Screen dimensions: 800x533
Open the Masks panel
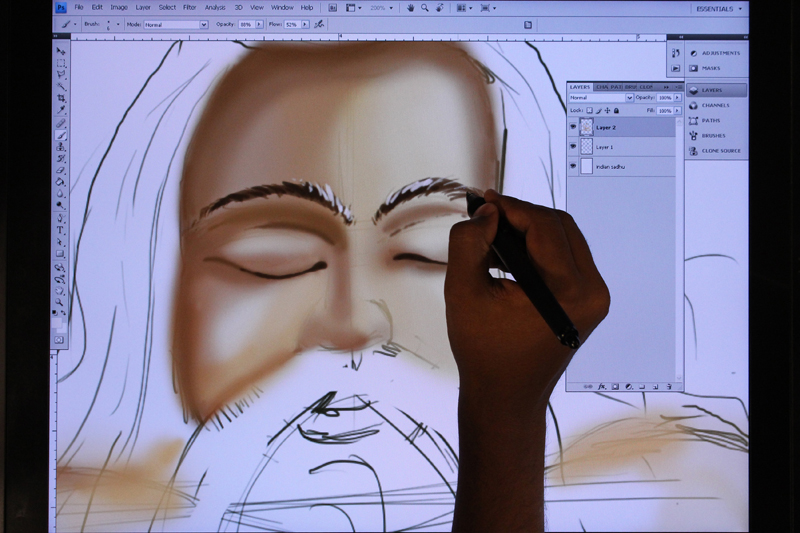click(x=710, y=68)
